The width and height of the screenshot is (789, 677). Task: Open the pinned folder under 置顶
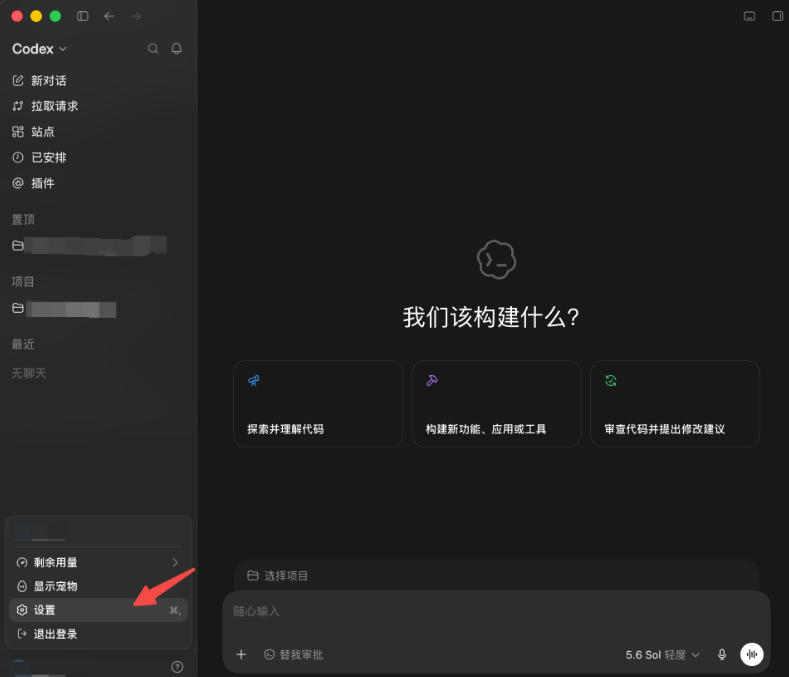[90, 246]
